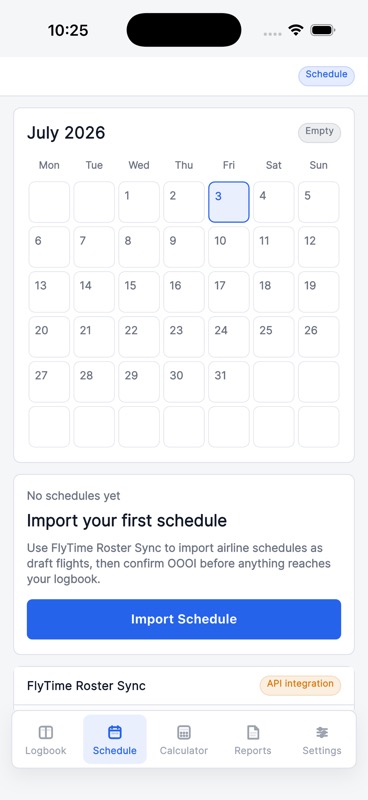Screen dimensions: 368x800
Task: Open the Reports document icon
Action: click(253, 733)
